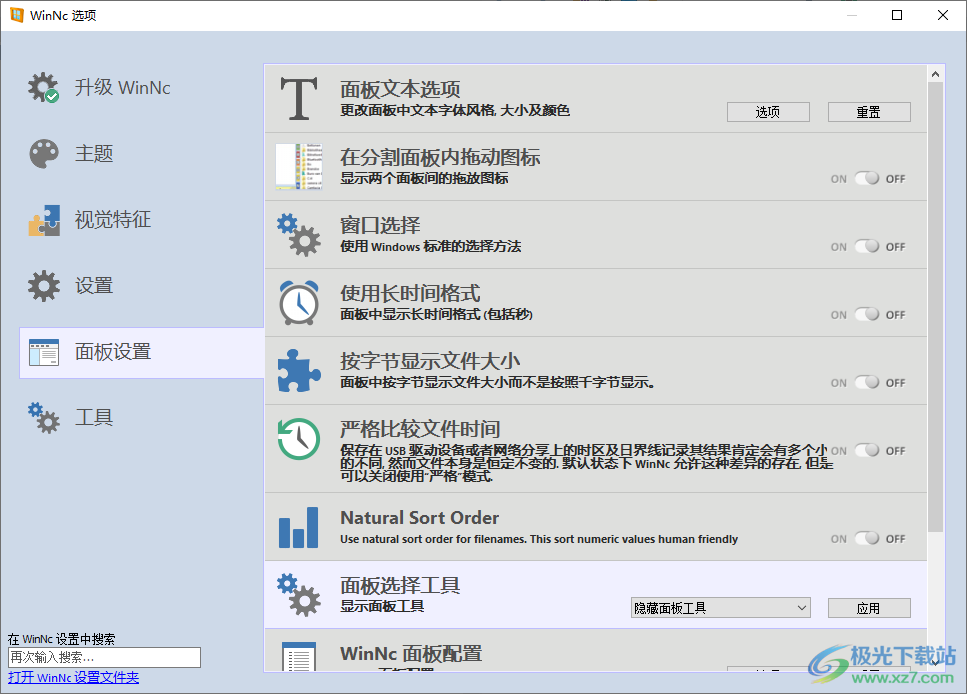Toggle the Natural Sort Order switch
Screen dimensions: 967x694
coord(867,538)
